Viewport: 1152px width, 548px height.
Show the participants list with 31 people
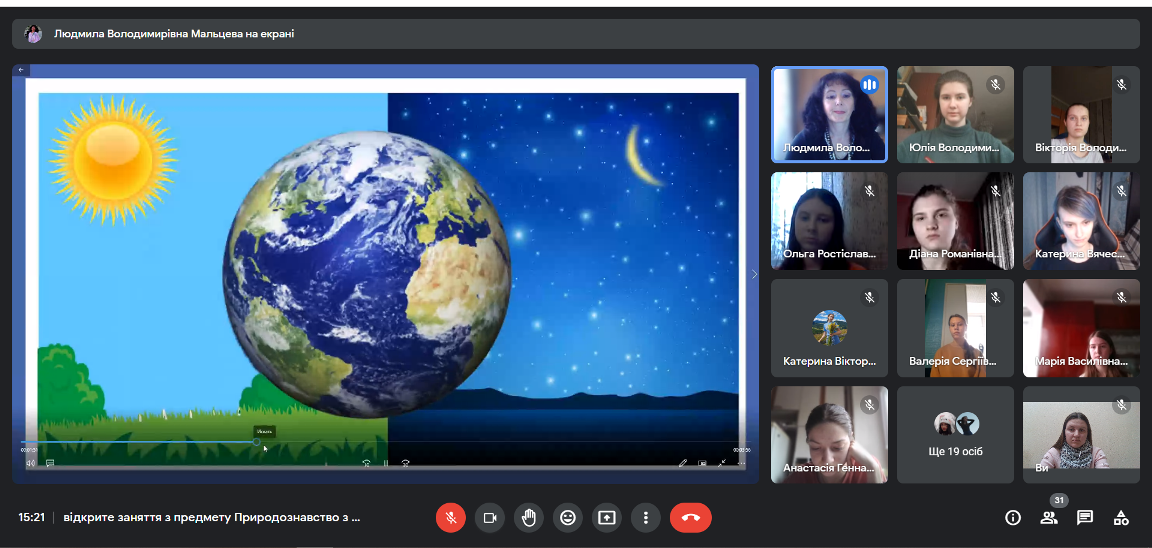(1048, 518)
